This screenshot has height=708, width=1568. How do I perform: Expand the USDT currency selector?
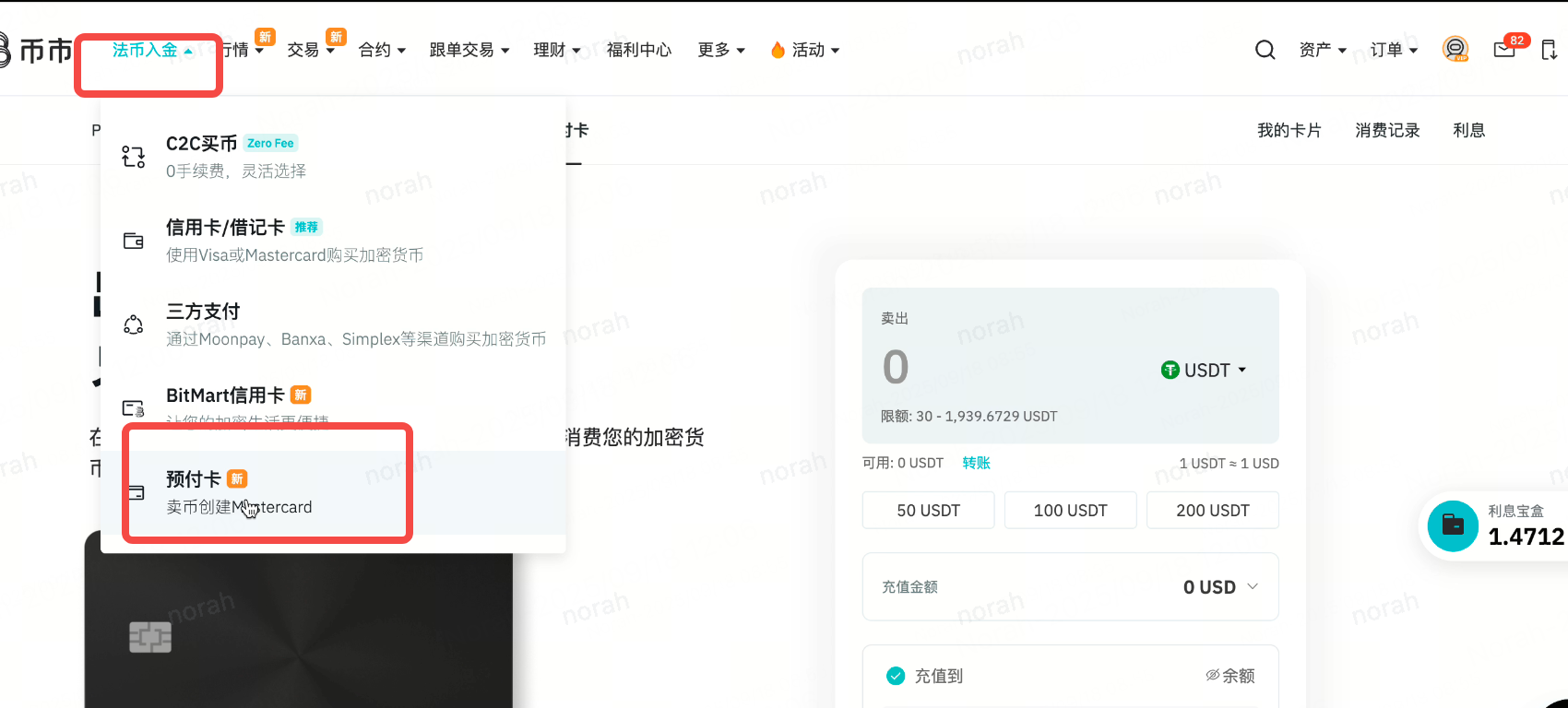coord(1204,370)
